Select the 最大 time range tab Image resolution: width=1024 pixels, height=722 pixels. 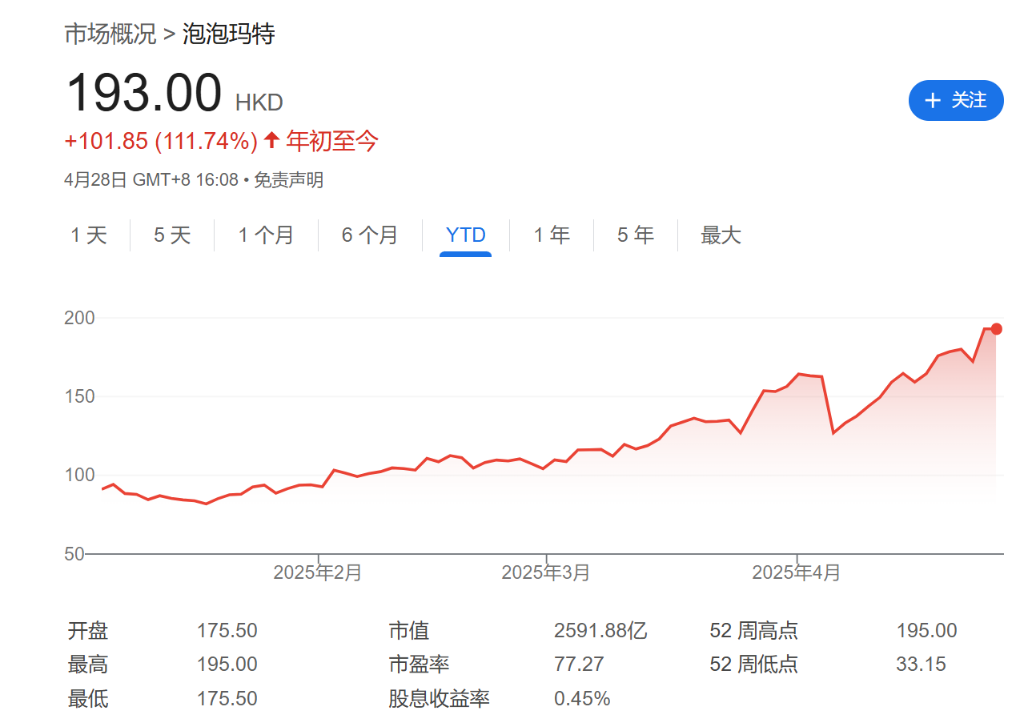721,235
